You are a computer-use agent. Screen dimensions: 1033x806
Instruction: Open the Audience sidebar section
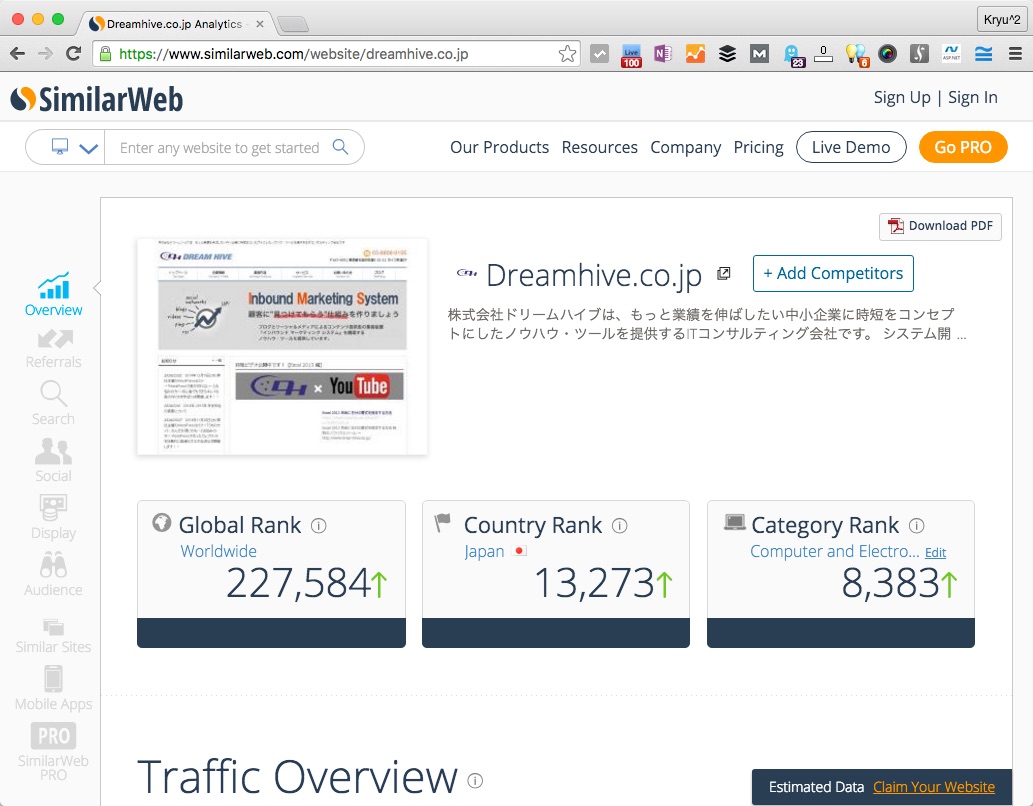click(53, 575)
